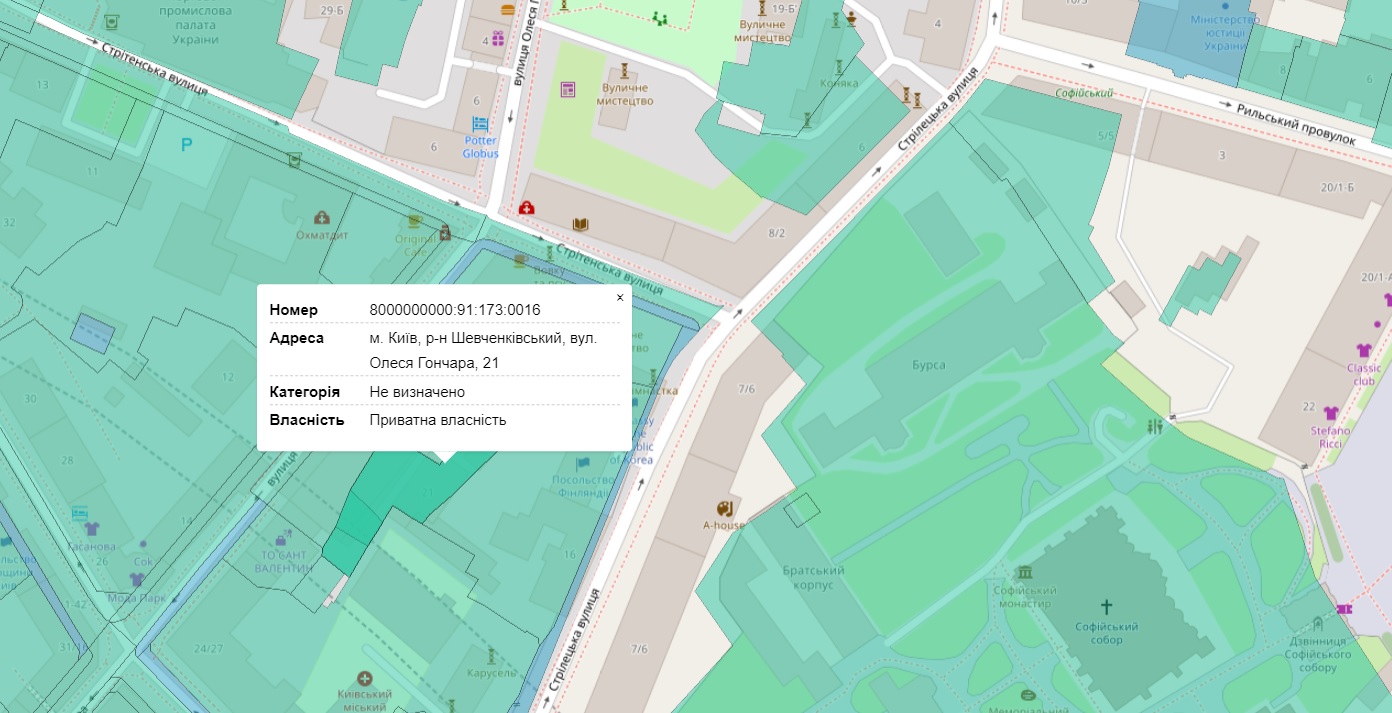The height and width of the screenshot is (713, 1392).
Task: Click the Classic club clothing shirt icon
Action: click(x=1364, y=350)
